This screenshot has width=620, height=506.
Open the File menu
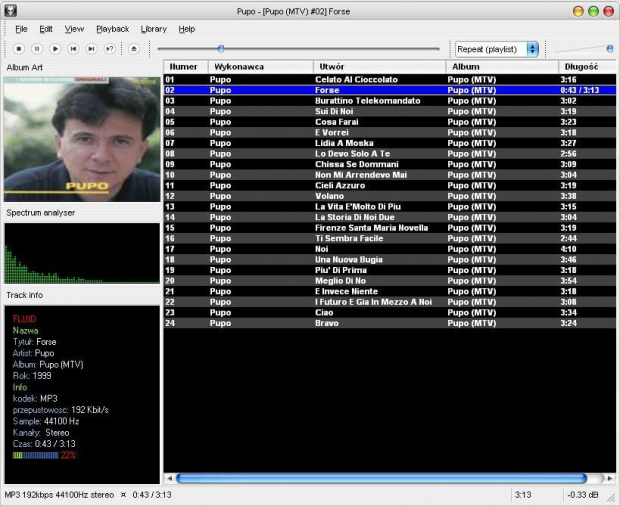[x=21, y=29]
